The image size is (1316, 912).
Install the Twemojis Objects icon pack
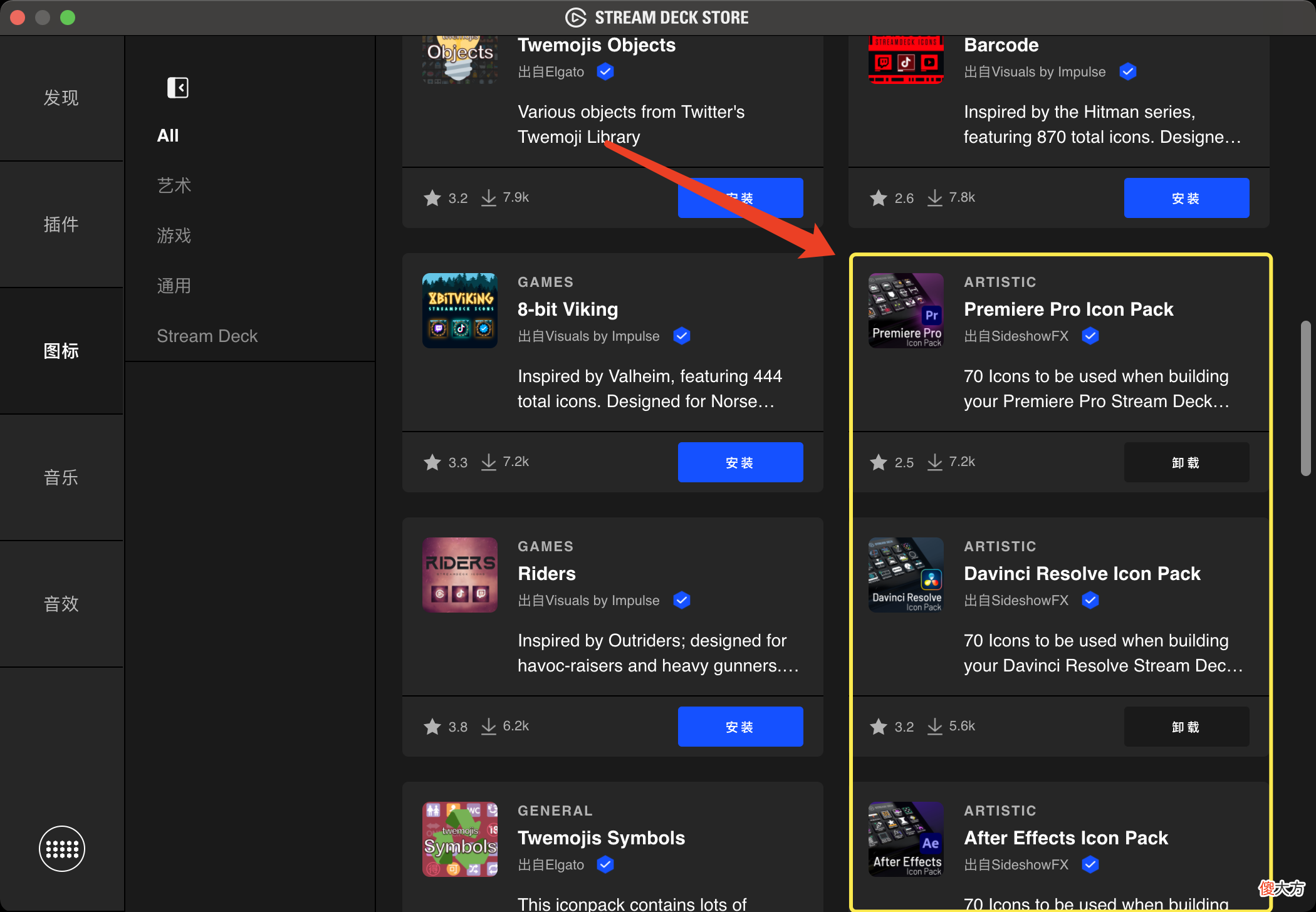(x=740, y=198)
